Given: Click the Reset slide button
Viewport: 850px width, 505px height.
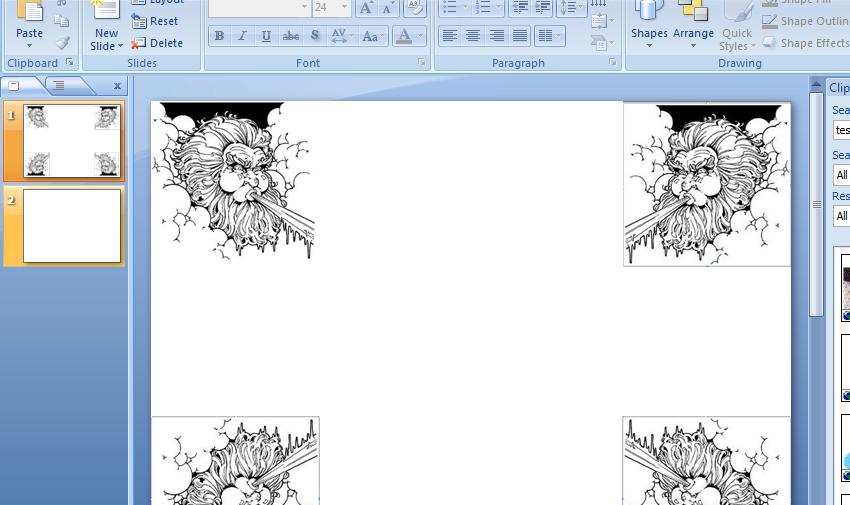Looking at the screenshot, I should tap(155, 21).
